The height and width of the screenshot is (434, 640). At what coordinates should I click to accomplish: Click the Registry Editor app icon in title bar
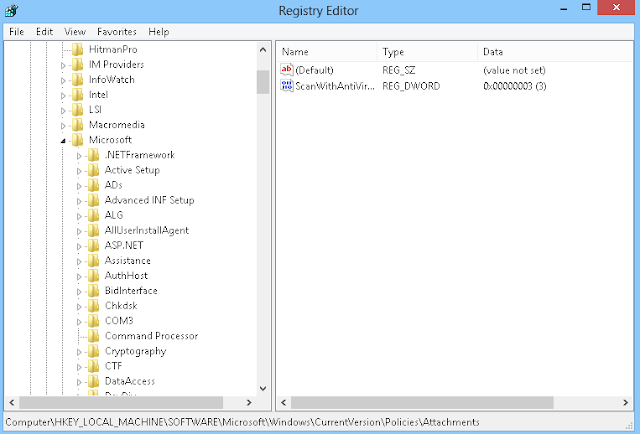click(11, 10)
